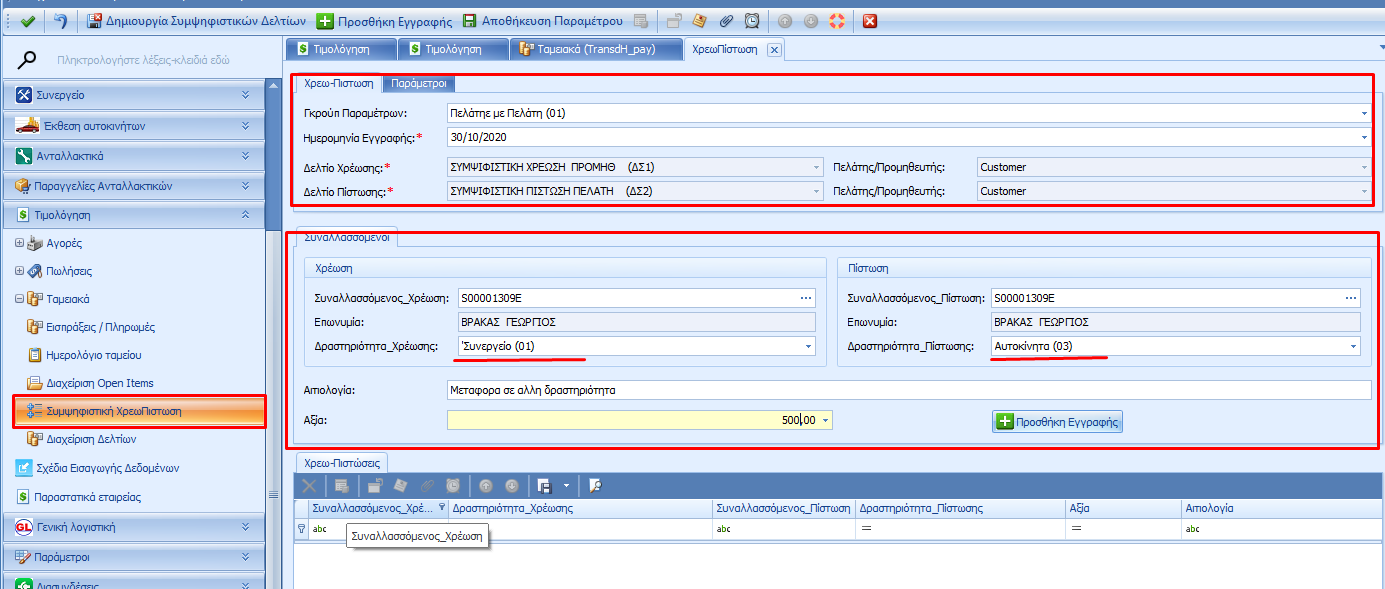
Task: Collapse the Ταμειακά tree node
Action: (21, 299)
